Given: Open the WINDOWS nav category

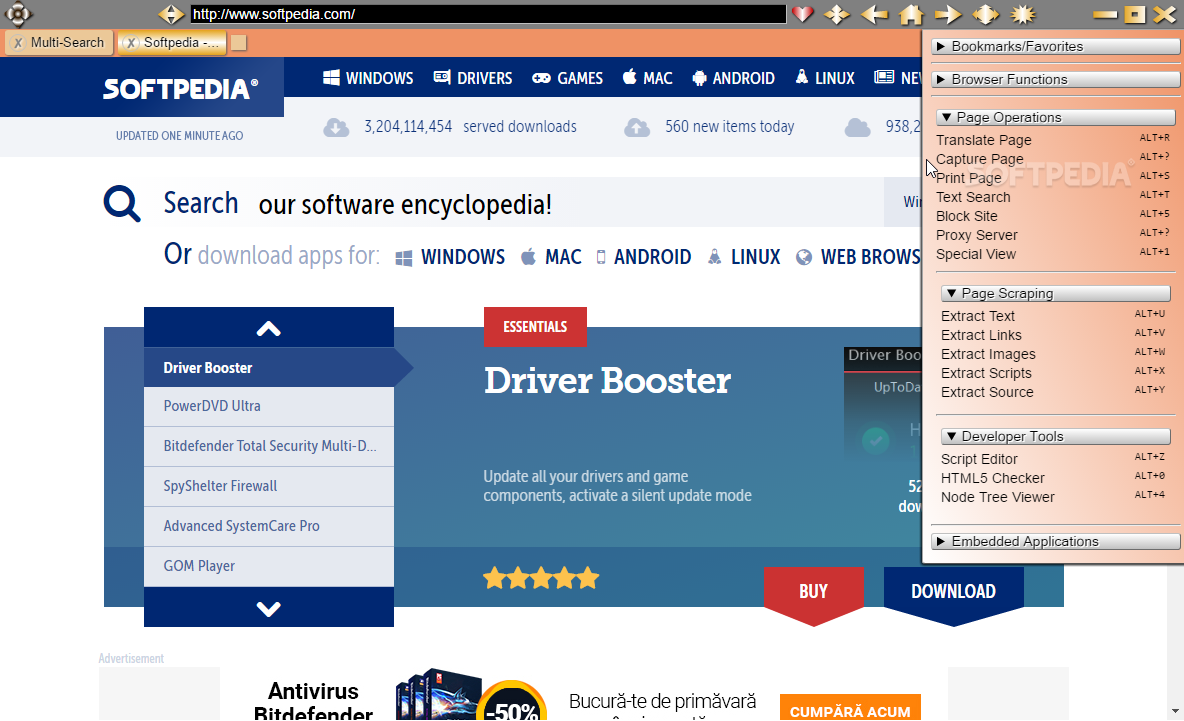Looking at the screenshot, I should coord(368,78).
